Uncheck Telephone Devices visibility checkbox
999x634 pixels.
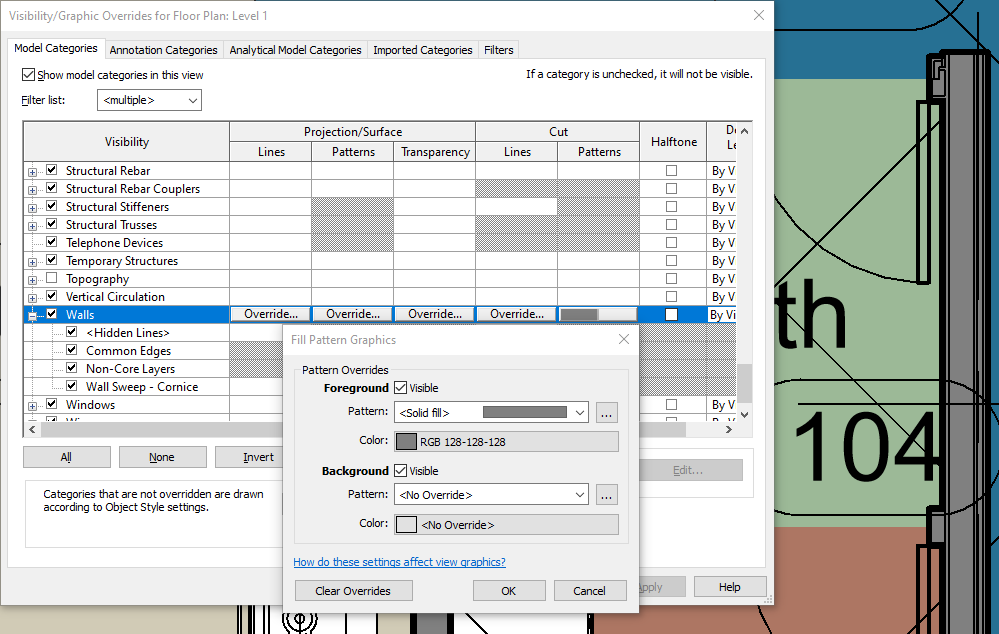[52, 241]
